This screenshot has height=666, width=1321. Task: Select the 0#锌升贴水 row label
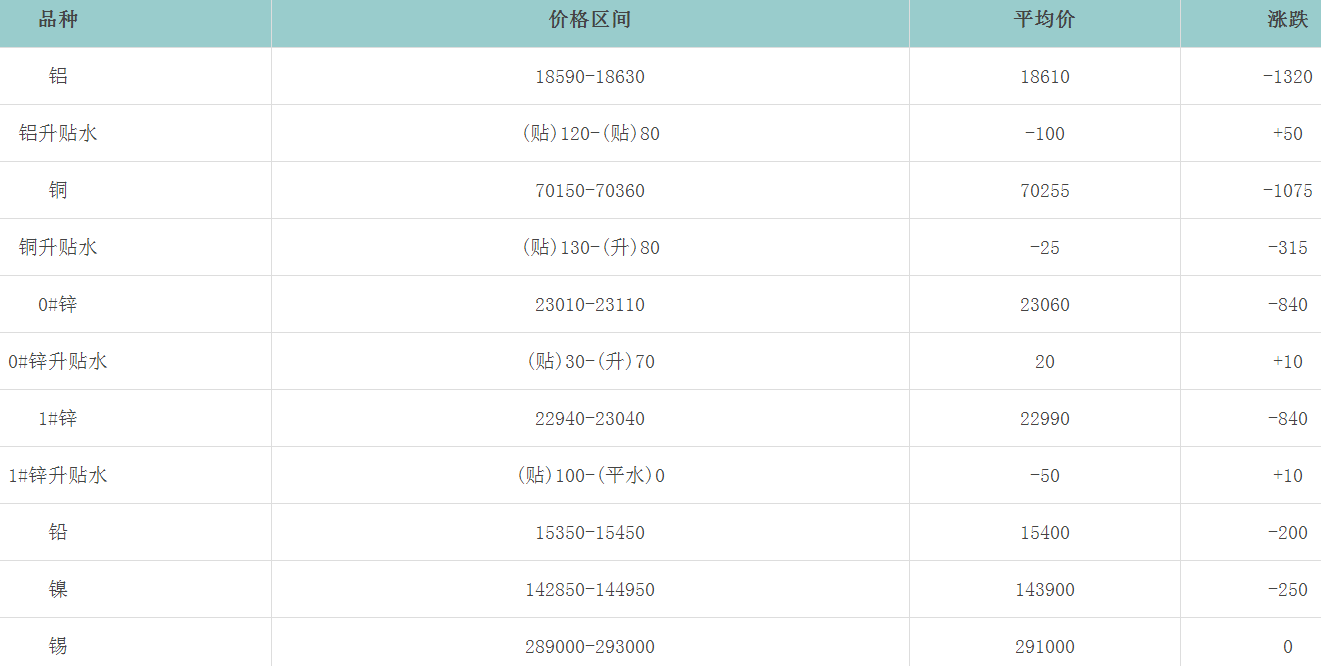pyautogui.click(x=58, y=361)
